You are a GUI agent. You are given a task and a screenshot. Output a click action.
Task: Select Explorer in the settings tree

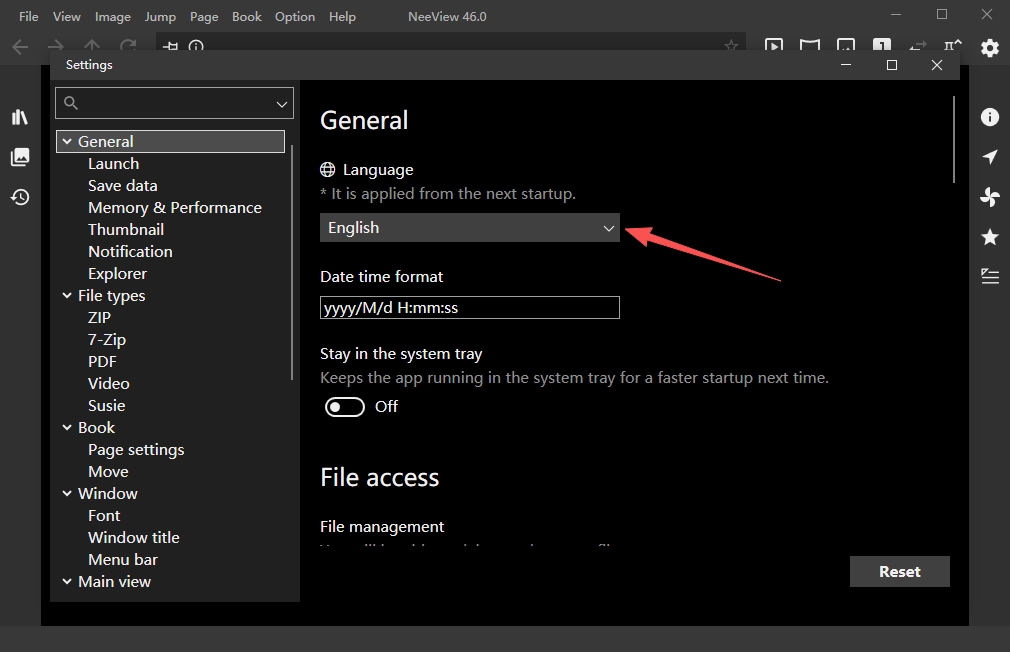point(117,273)
